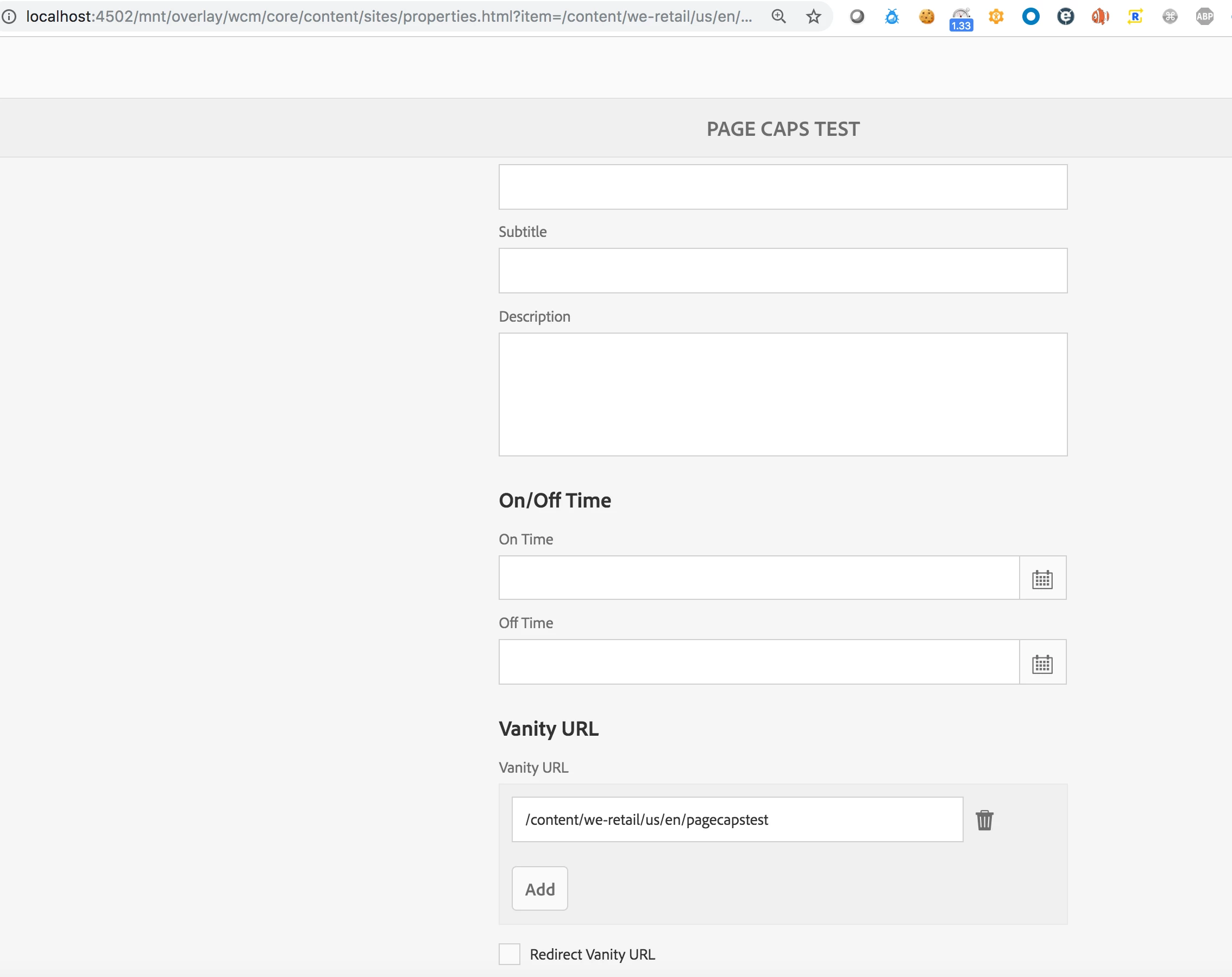1232x977 pixels.
Task: Open the Off Time calendar picker
Action: [x=1042, y=663]
